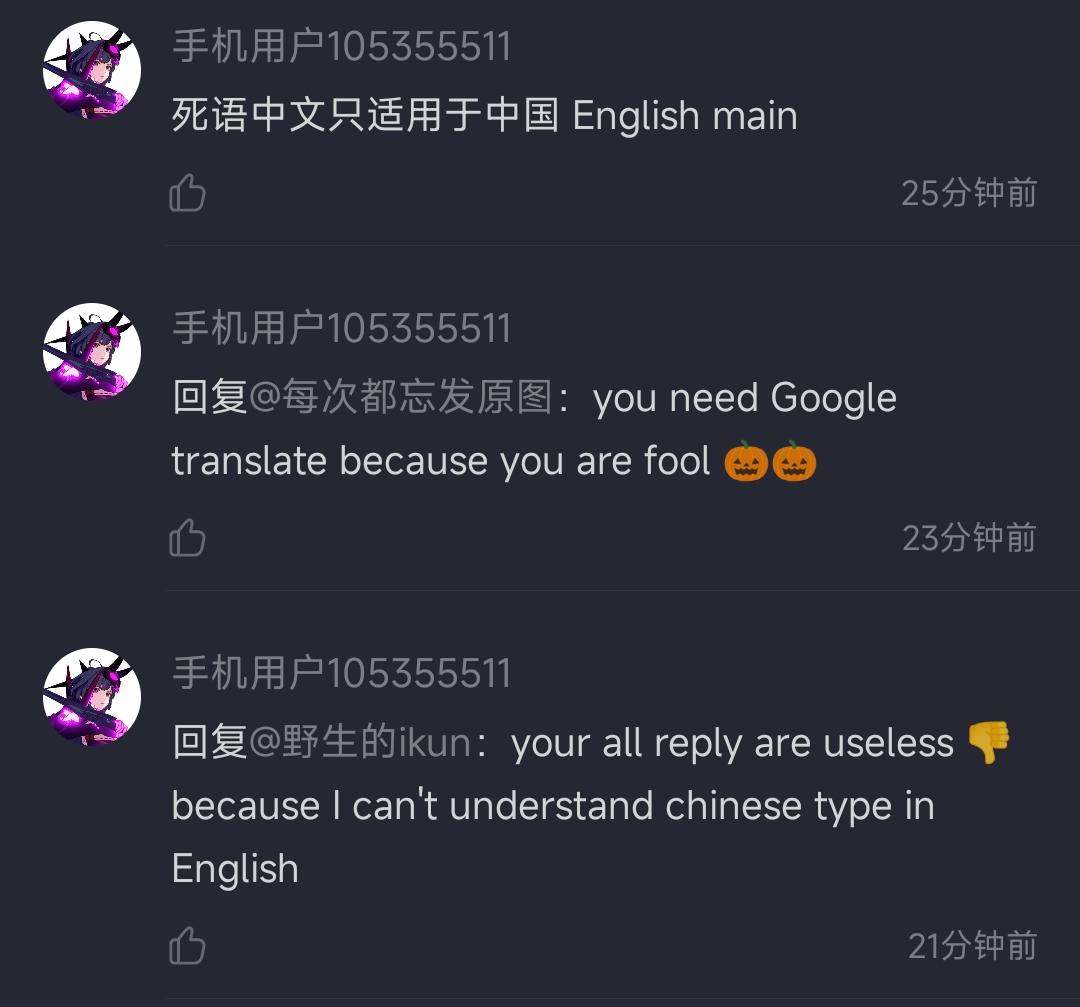Open username above the '死语中文' comment
Screen dimensions: 1080x1007
coord(342,47)
